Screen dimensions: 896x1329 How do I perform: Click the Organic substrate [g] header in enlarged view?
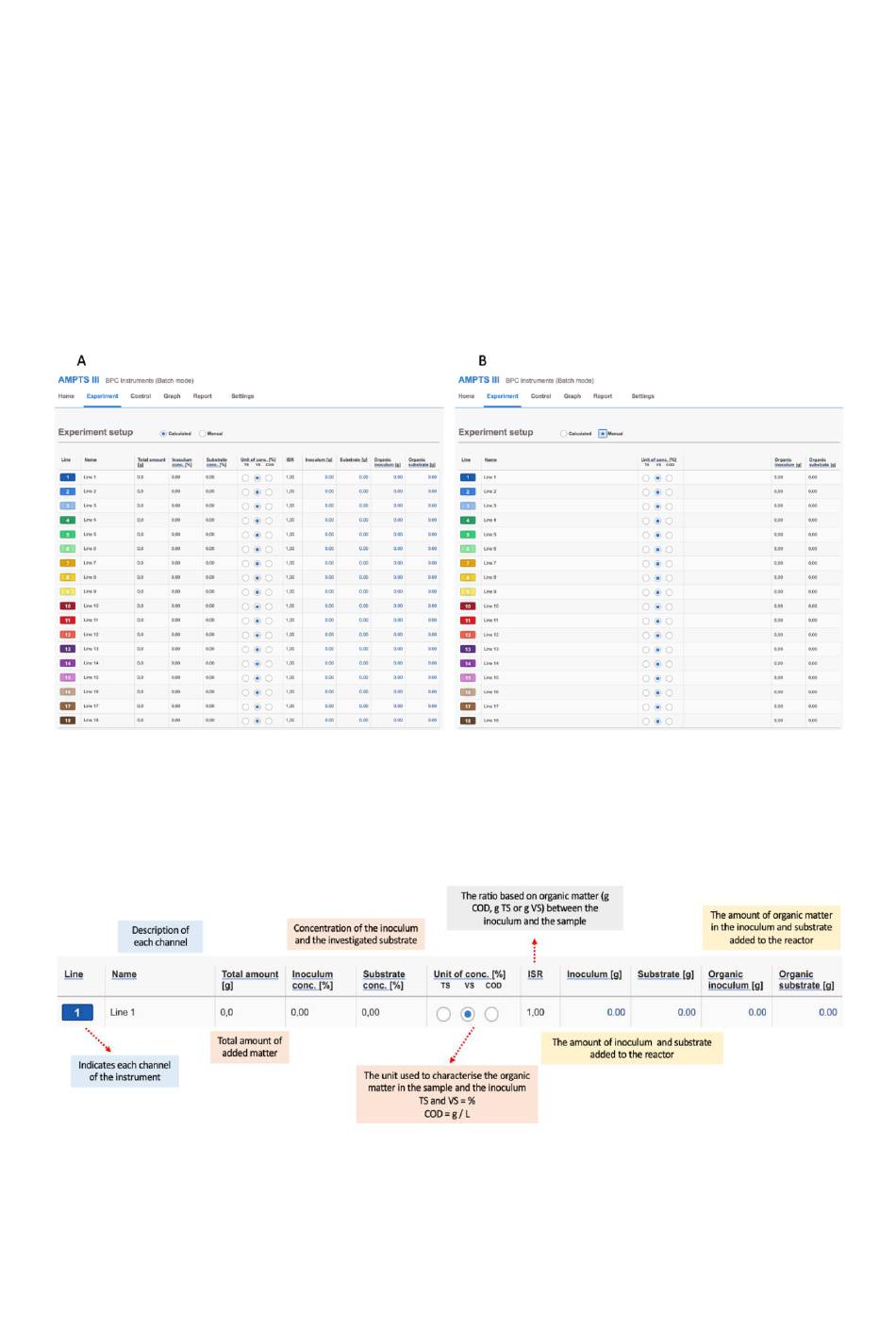[806, 980]
